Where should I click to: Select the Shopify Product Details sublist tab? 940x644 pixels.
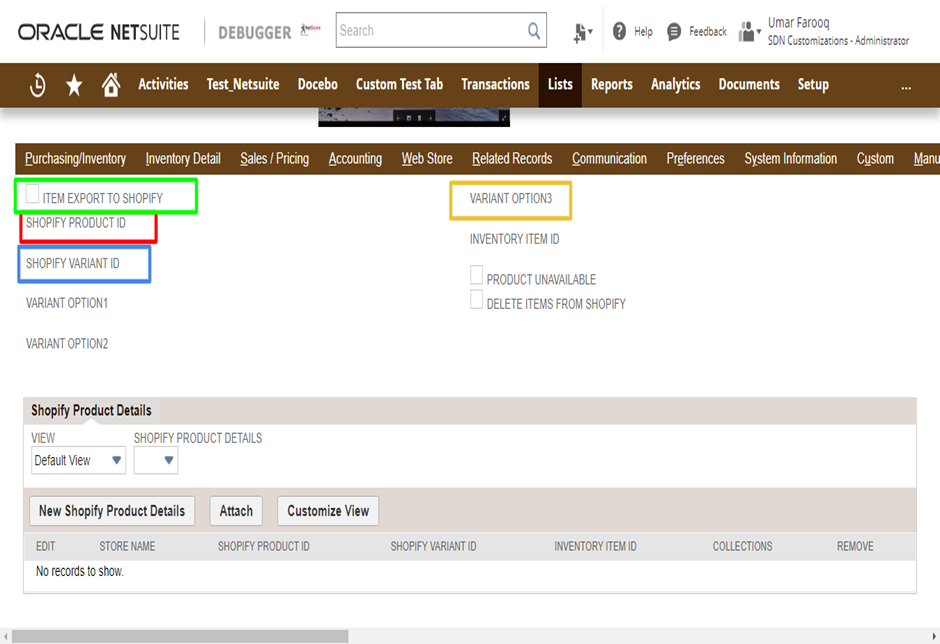tap(91, 411)
